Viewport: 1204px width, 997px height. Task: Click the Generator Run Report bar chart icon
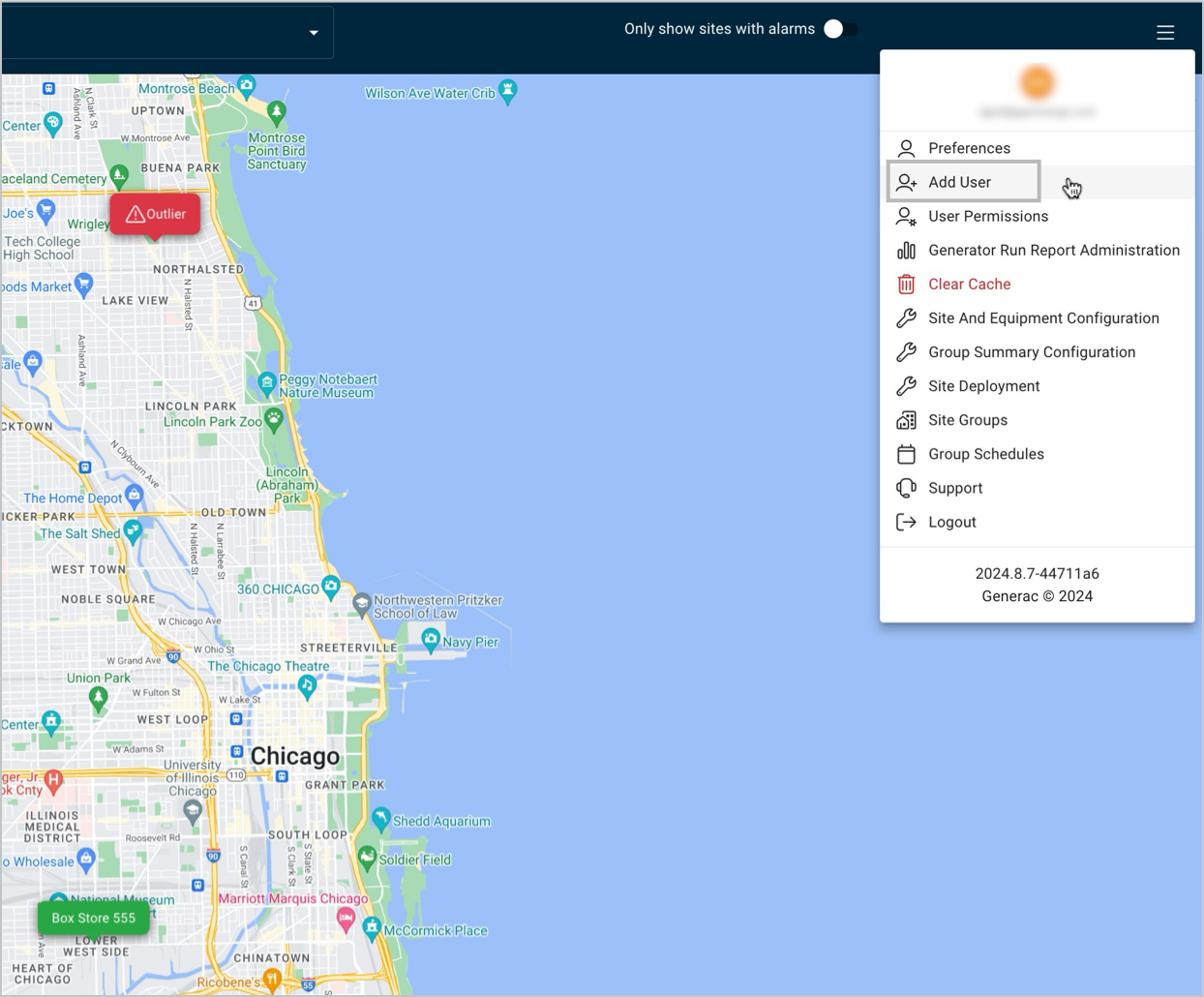tap(906, 251)
